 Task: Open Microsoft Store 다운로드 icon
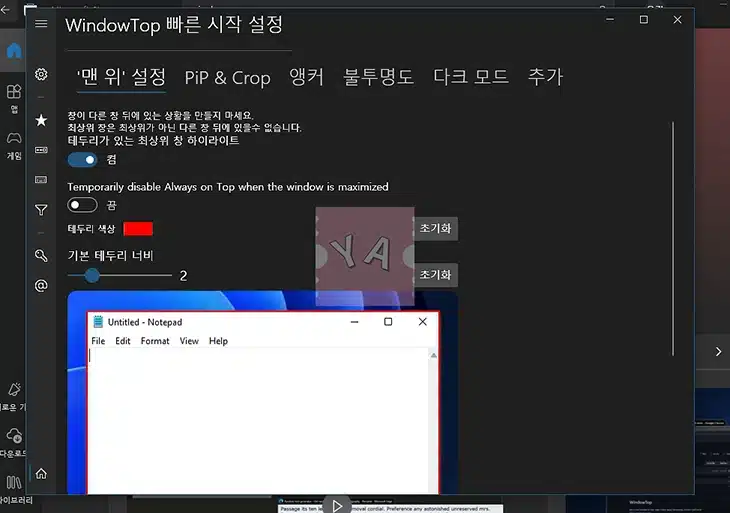click(14, 442)
